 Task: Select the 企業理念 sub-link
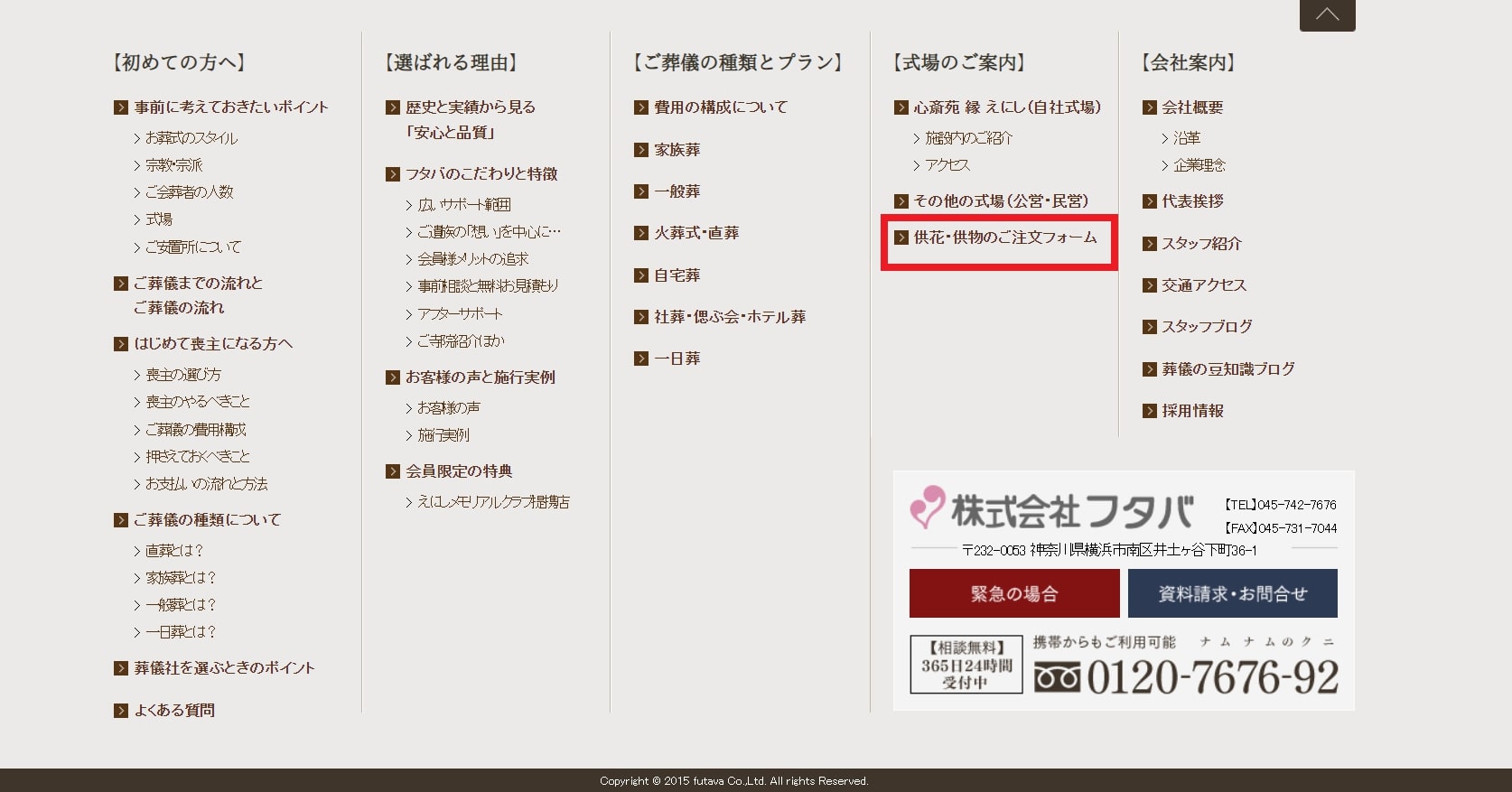pyautogui.click(x=1199, y=165)
